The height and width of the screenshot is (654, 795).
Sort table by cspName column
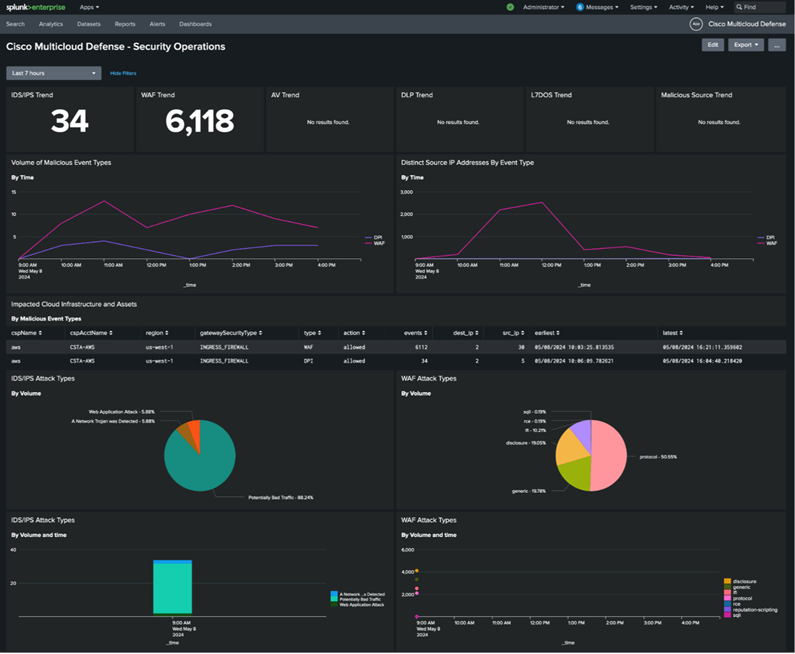(26, 333)
